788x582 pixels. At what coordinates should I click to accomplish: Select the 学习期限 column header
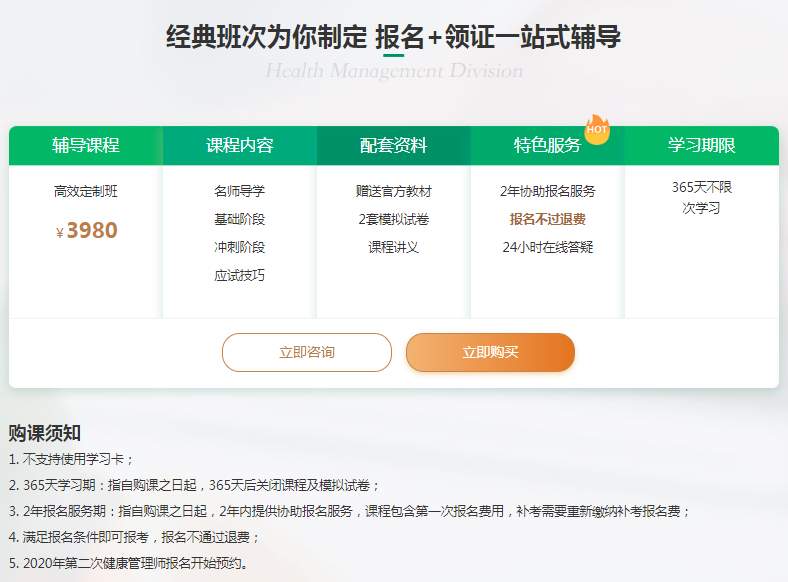click(x=702, y=146)
